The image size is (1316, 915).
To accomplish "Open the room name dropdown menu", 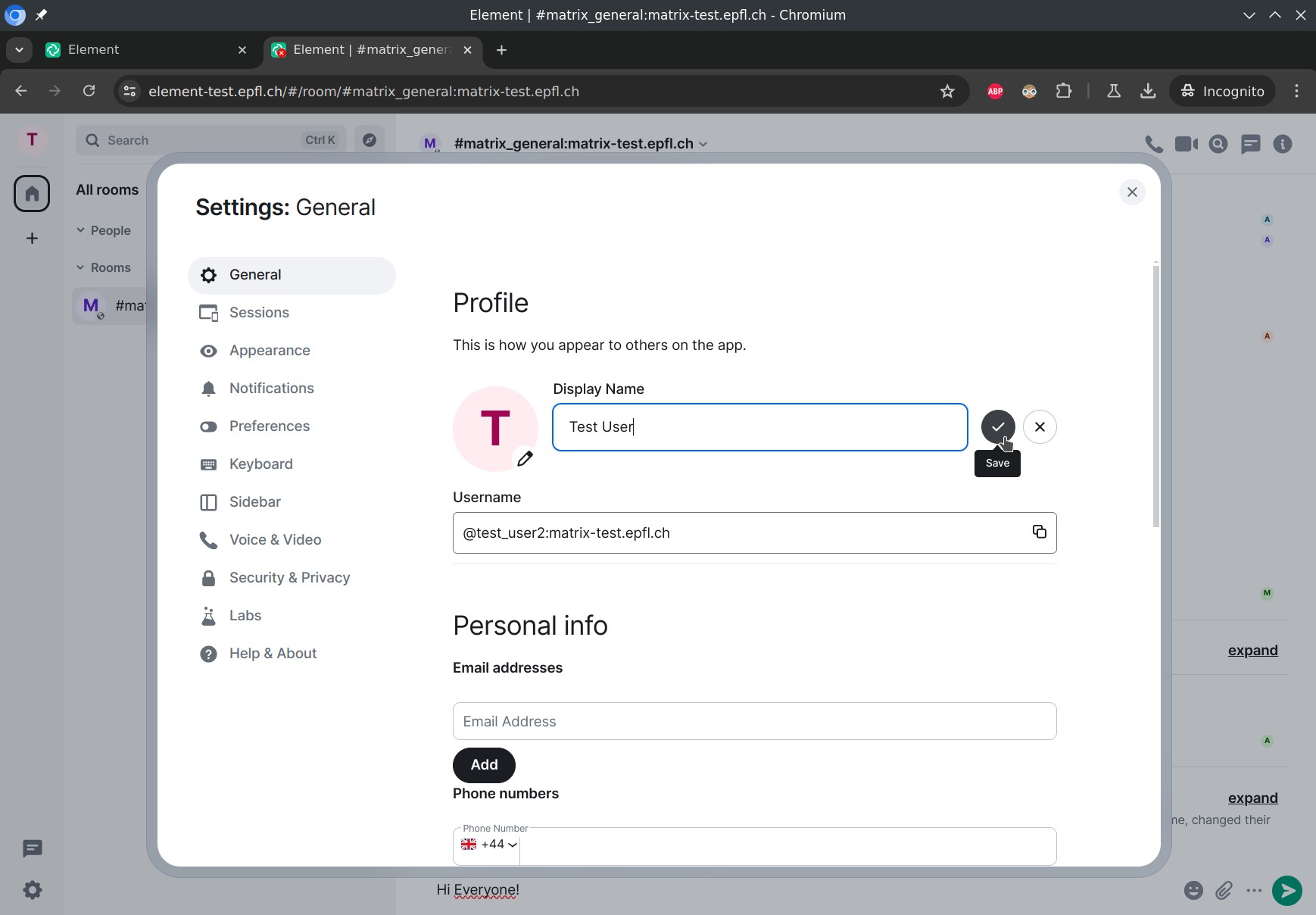I will pyautogui.click(x=703, y=144).
